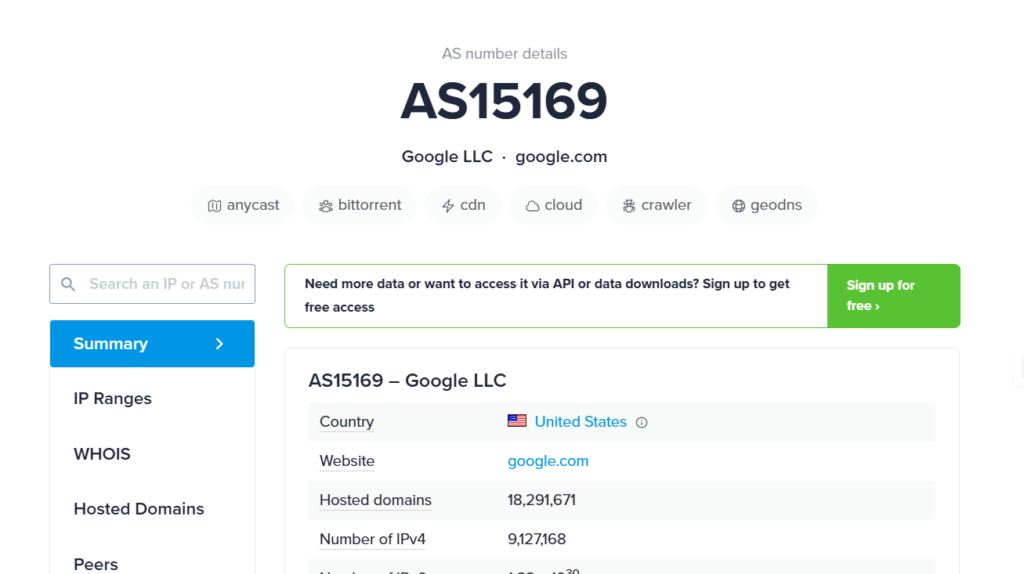Click the large AS15169 page title

[504, 101]
